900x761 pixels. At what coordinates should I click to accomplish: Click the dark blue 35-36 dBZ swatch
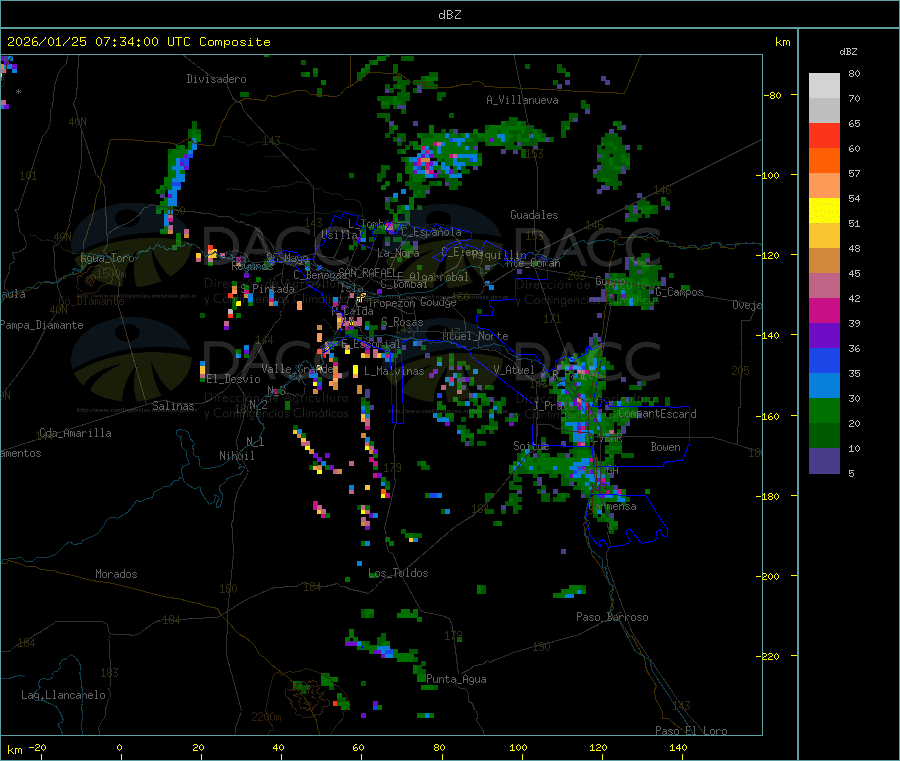coord(824,360)
